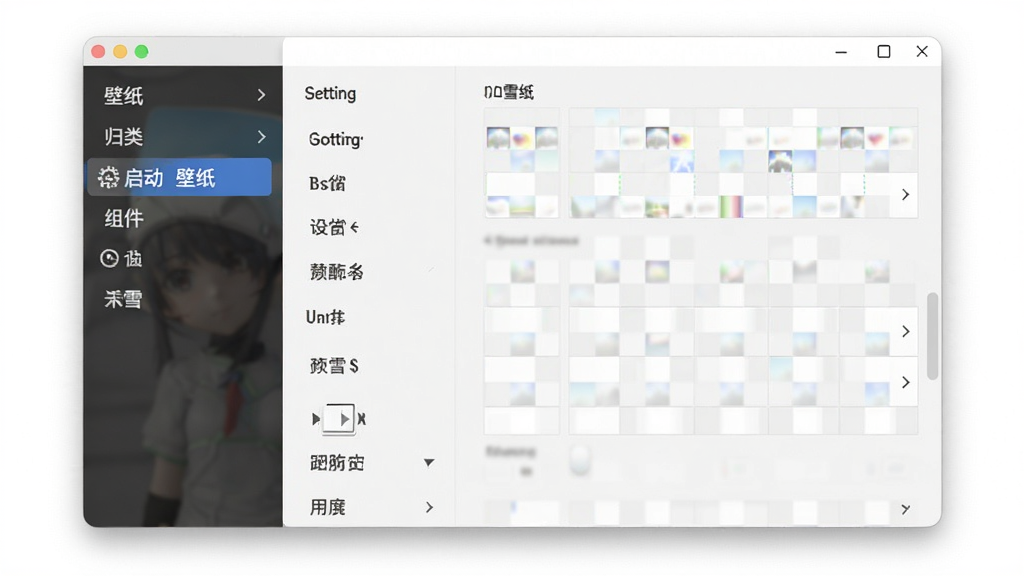Screen dimensions: 1024x576
Task: Click the X mark right of the play box
Action: click(361, 419)
